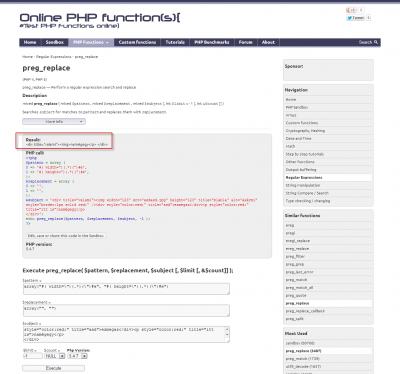Open the Home menu item
400x374 pixels.
(x=30, y=42)
